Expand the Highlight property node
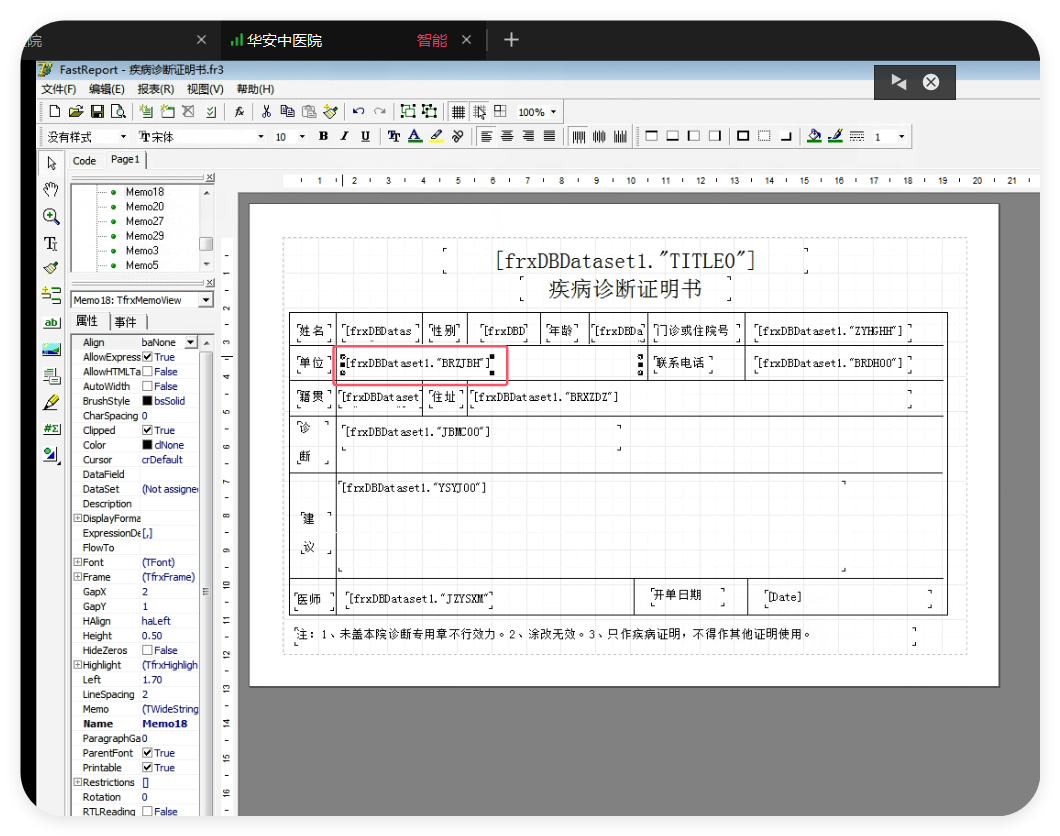This screenshot has width=1060, height=836. tap(77, 665)
